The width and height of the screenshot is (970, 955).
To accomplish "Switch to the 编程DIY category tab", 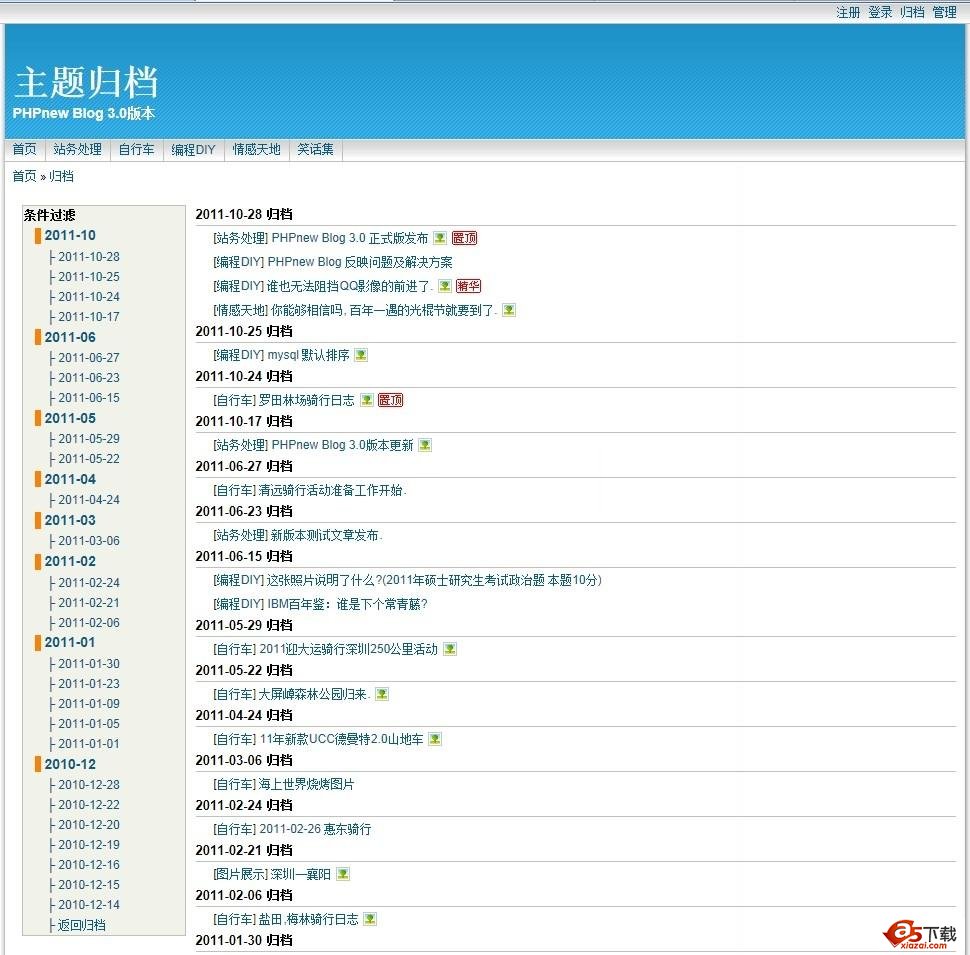I will point(194,149).
